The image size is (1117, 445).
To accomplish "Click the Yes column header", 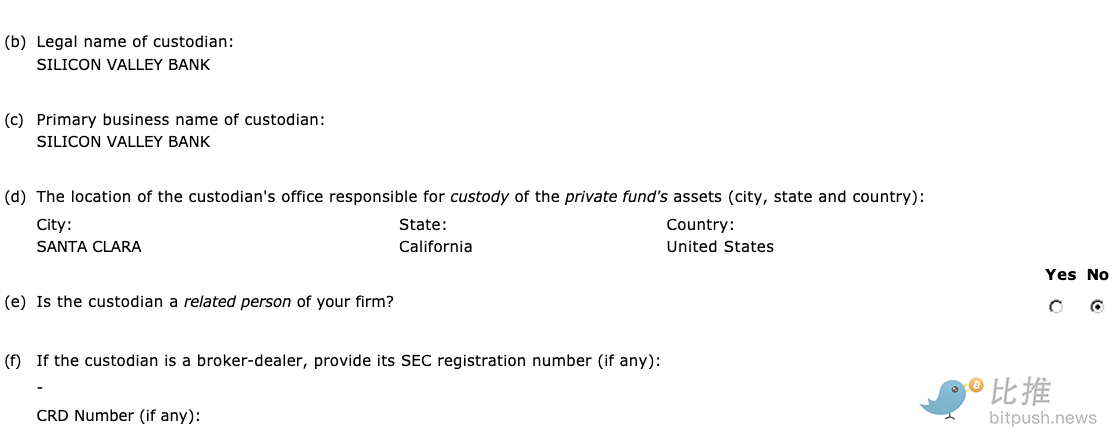I will (1061, 275).
